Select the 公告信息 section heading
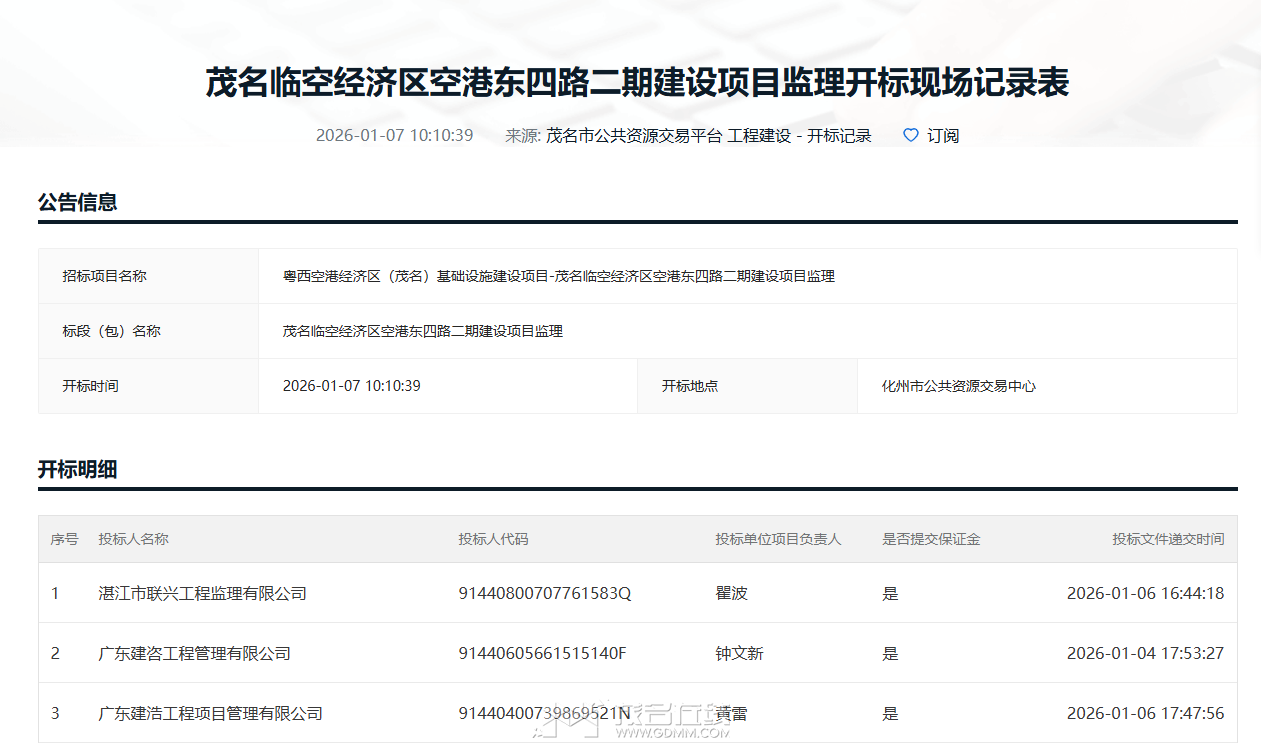 (78, 202)
